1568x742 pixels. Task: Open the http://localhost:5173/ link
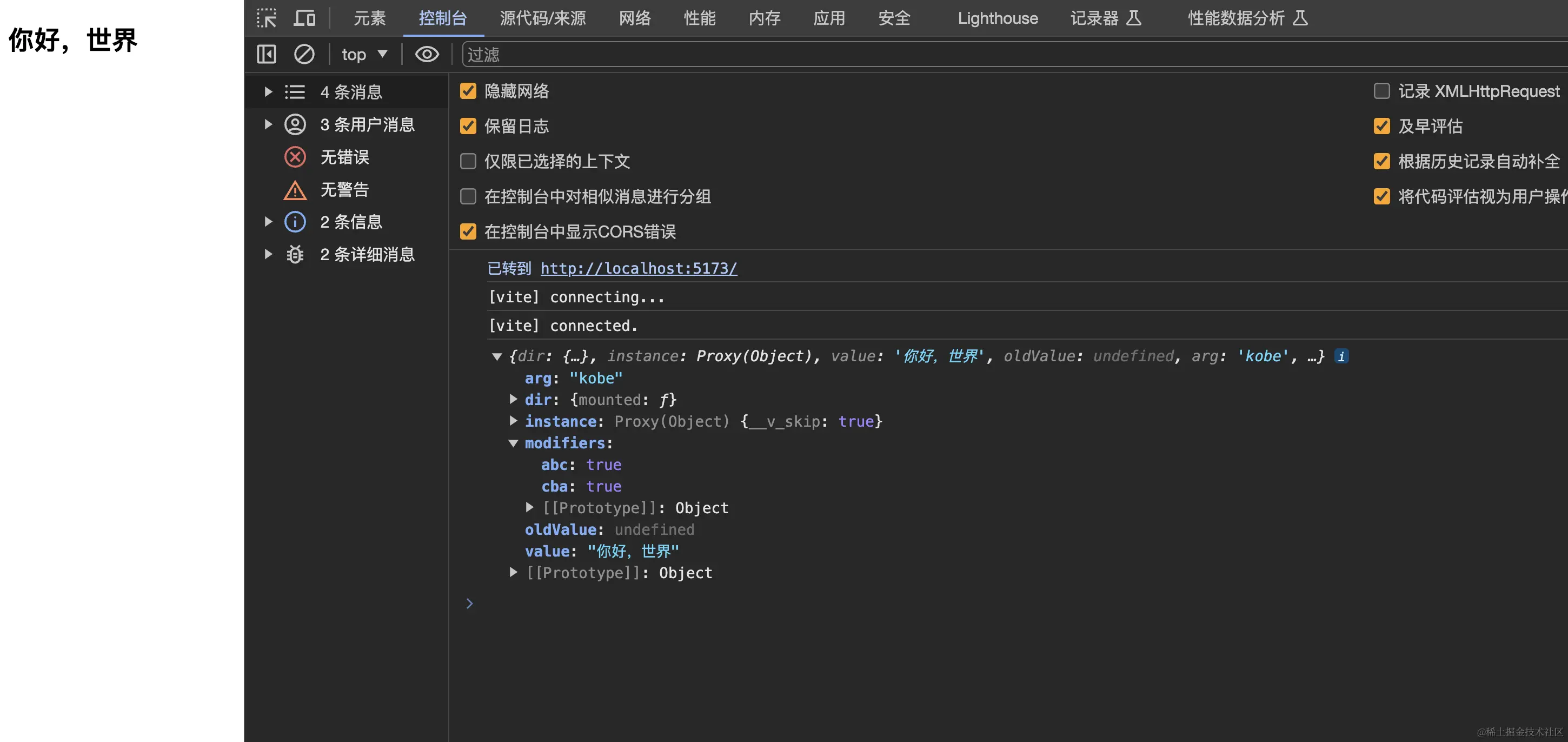point(639,268)
